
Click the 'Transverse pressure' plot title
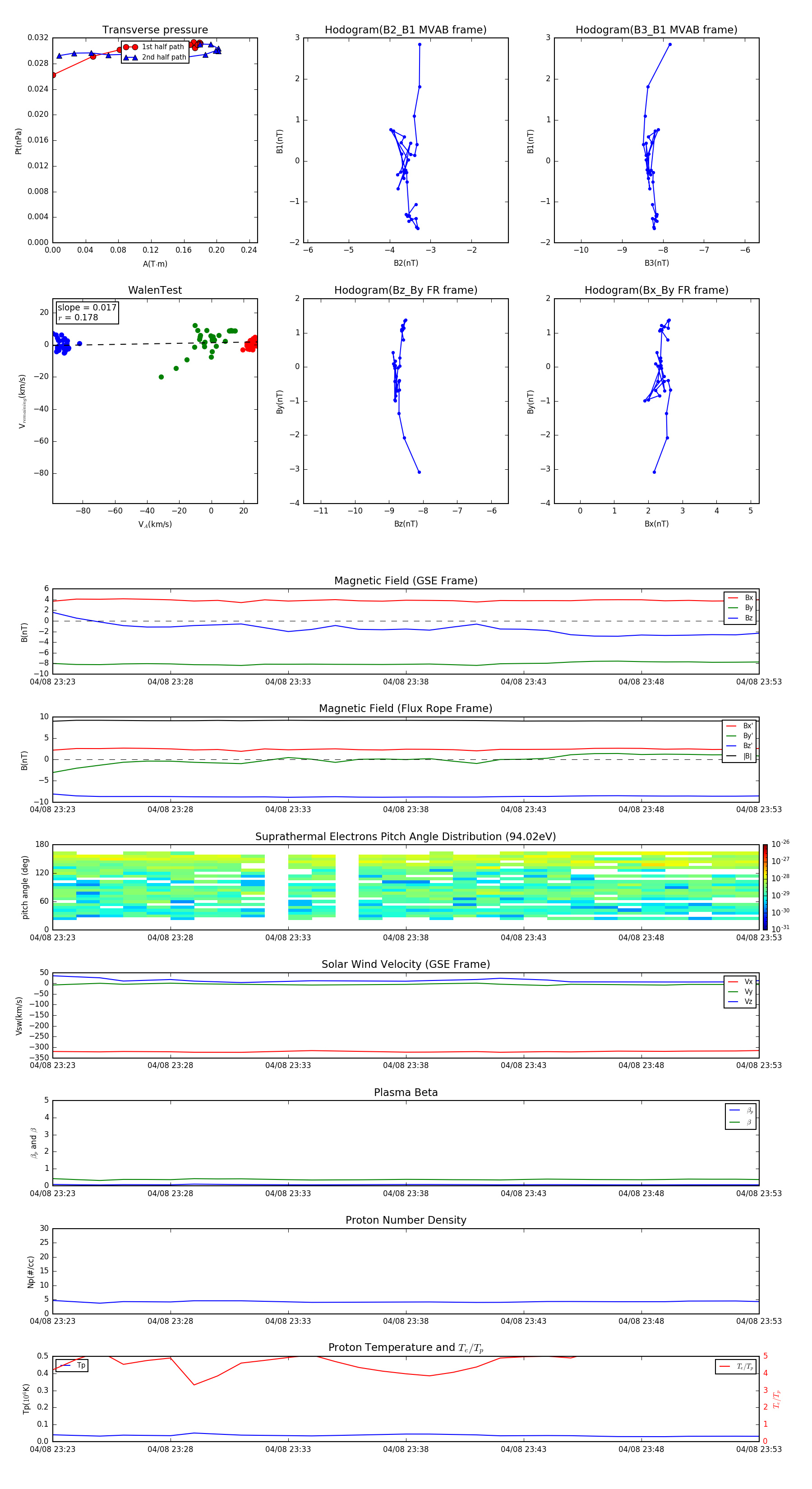click(x=155, y=29)
